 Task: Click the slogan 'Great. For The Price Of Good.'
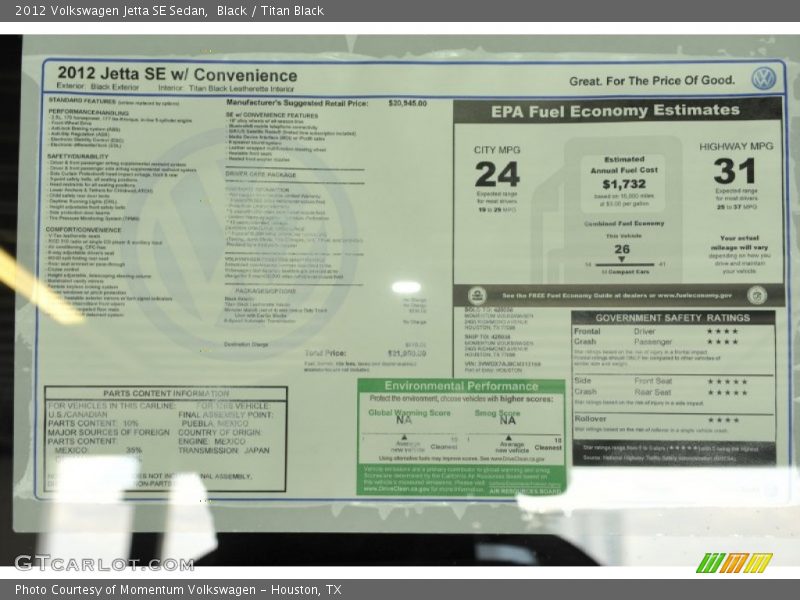pyautogui.click(x=652, y=81)
